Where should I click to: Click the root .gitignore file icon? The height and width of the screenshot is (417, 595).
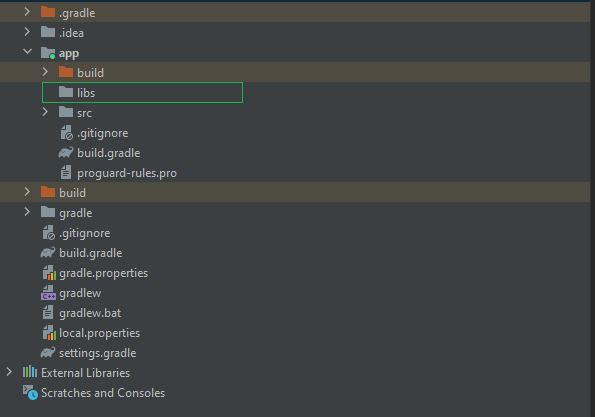(49, 233)
